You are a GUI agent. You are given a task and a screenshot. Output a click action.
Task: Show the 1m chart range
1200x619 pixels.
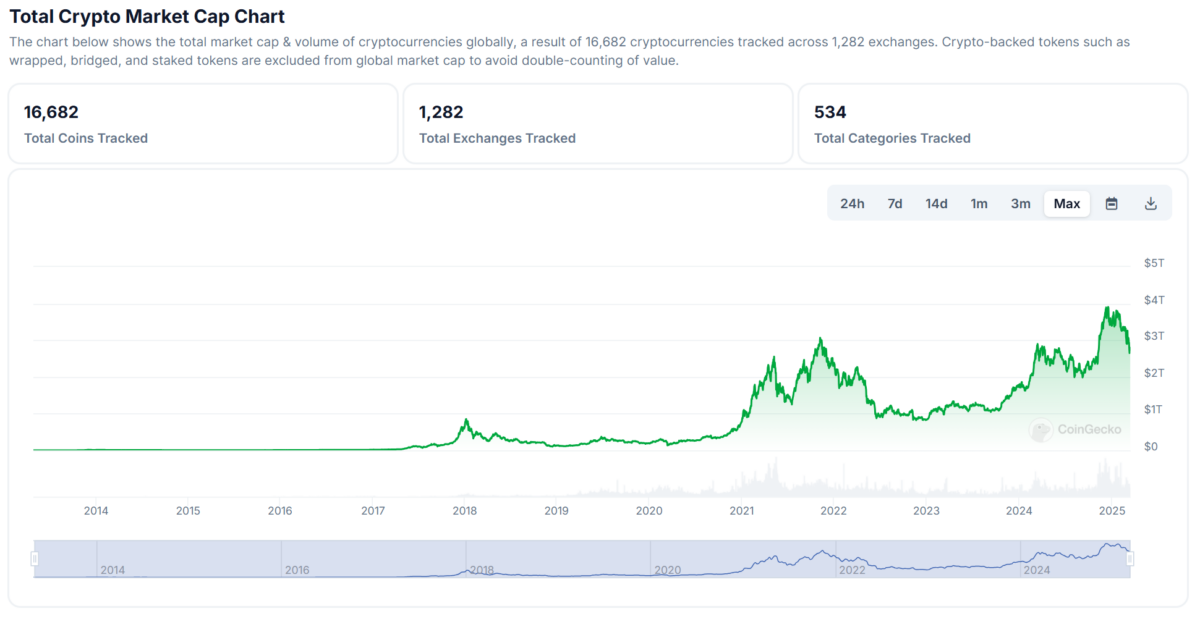979,204
